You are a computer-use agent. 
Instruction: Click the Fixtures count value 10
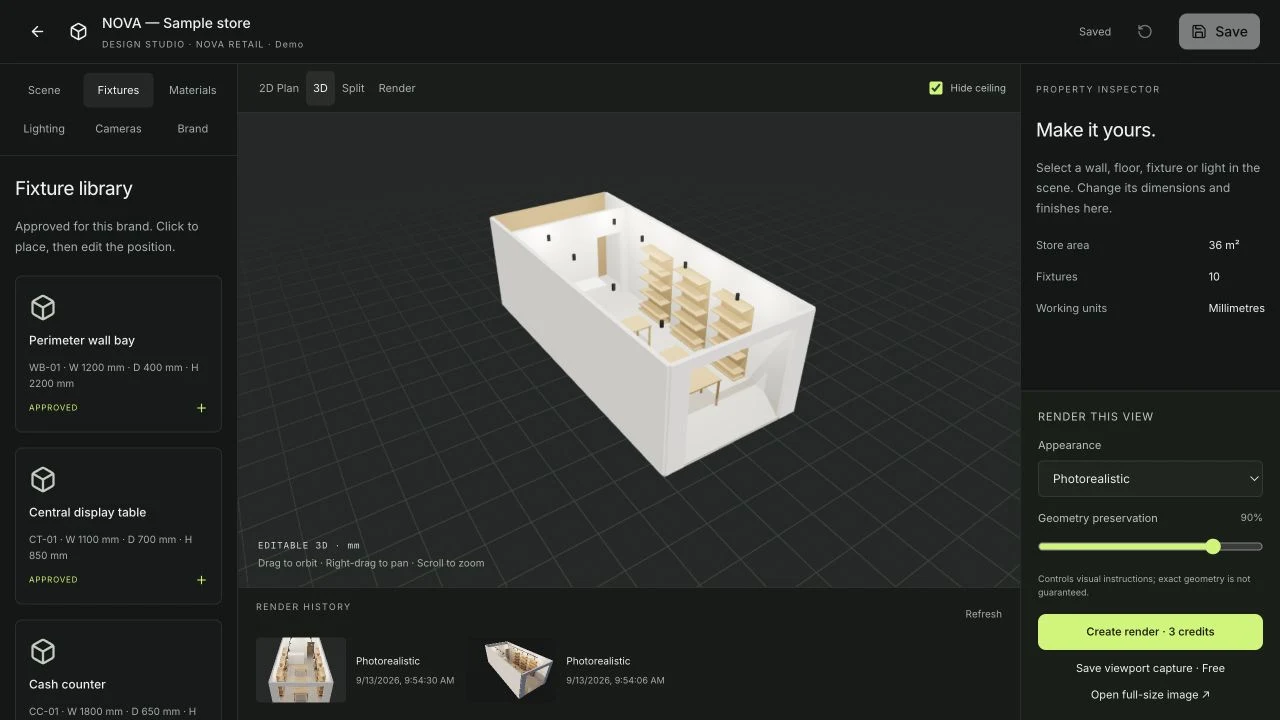pyautogui.click(x=1214, y=277)
